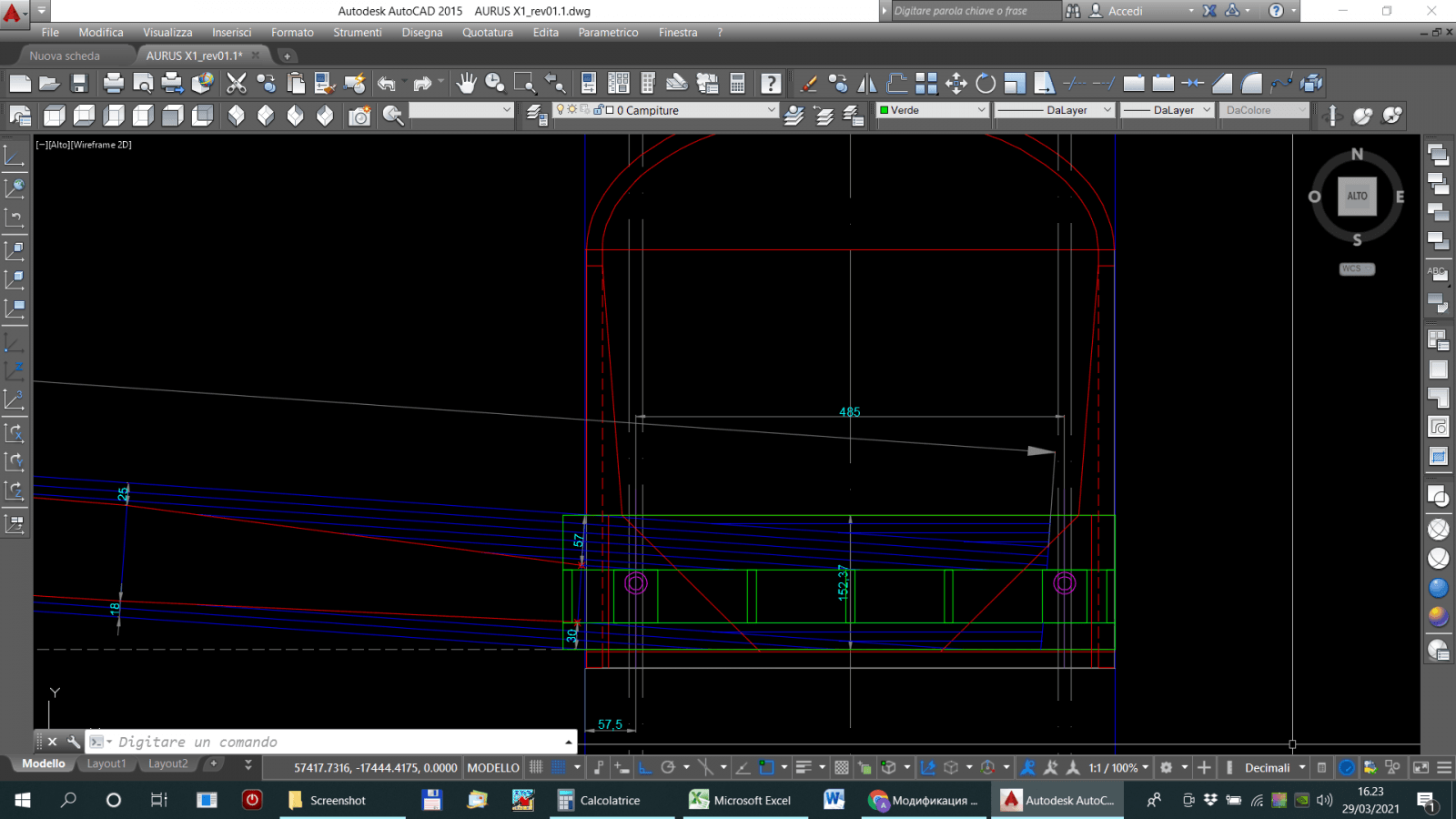Click the Plot printer icon

coord(113,84)
